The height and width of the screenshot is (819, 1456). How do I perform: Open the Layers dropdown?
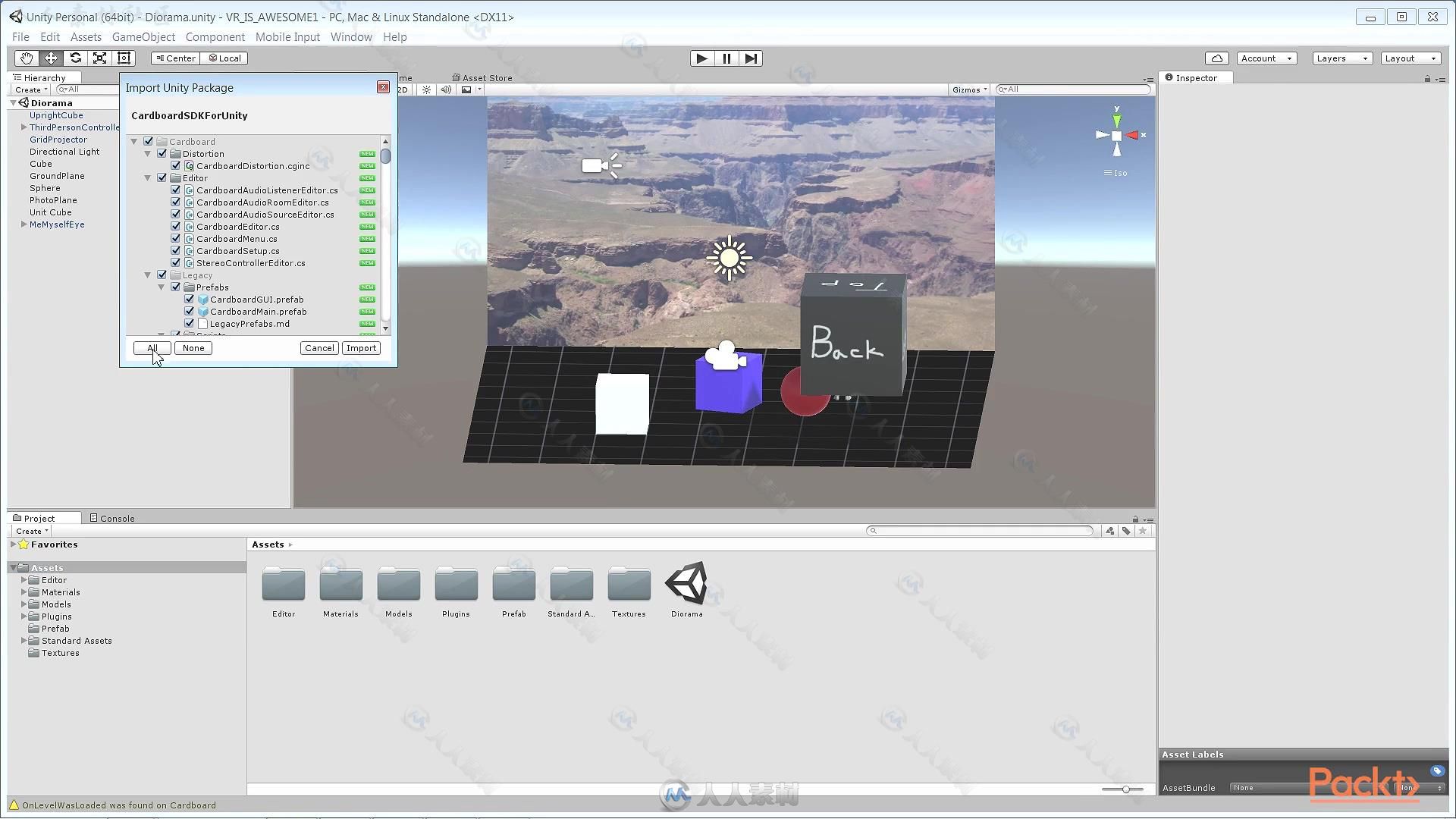pyautogui.click(x=1342, y=58)
